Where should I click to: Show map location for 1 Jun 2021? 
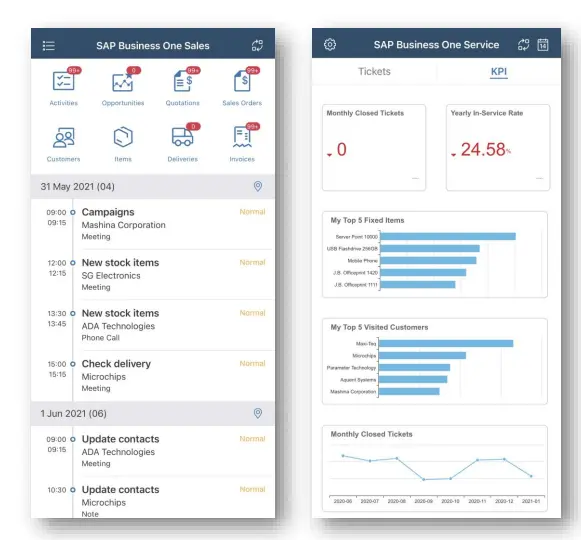[258, 413]
